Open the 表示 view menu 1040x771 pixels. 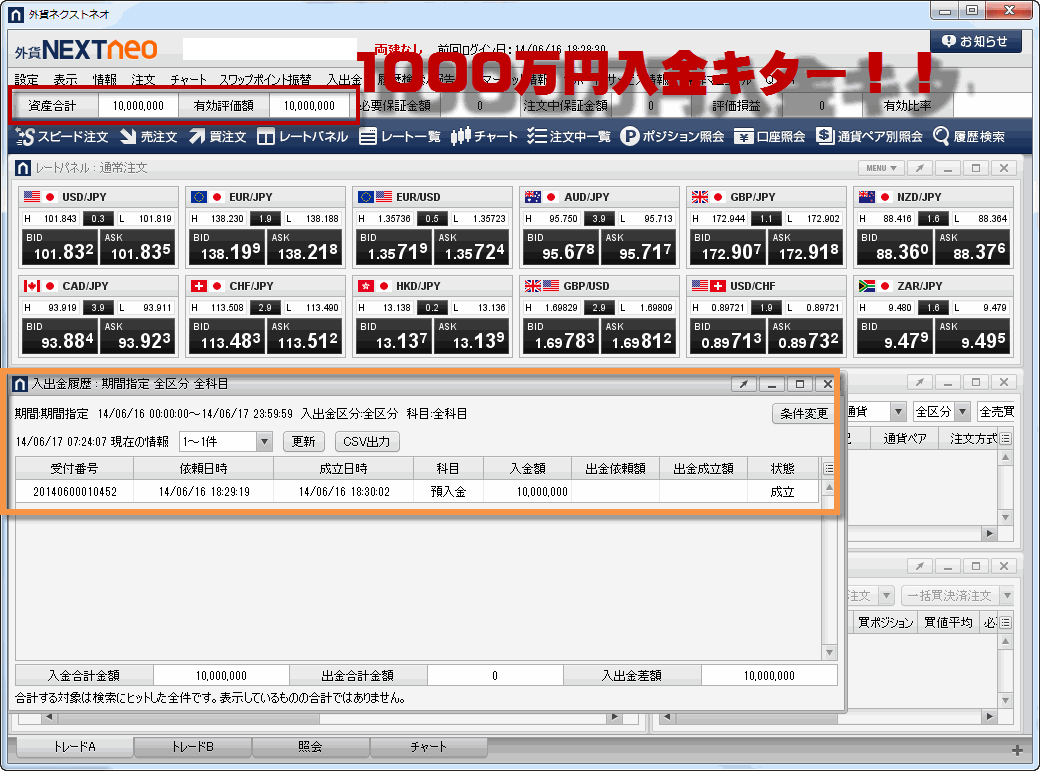click(x=65, y=80)
